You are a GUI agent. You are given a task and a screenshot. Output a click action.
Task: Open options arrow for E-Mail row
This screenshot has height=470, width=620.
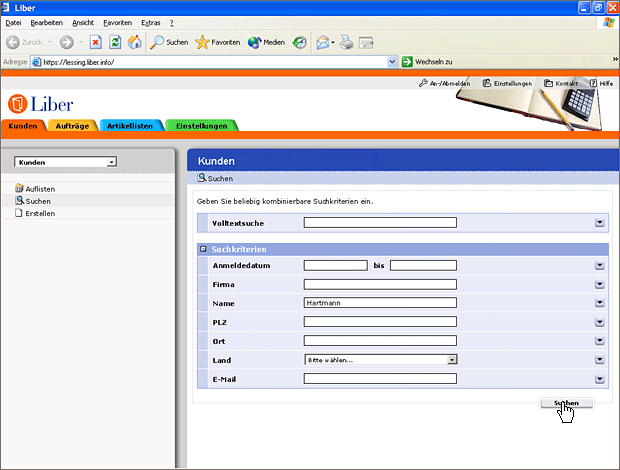coord(599,379)
